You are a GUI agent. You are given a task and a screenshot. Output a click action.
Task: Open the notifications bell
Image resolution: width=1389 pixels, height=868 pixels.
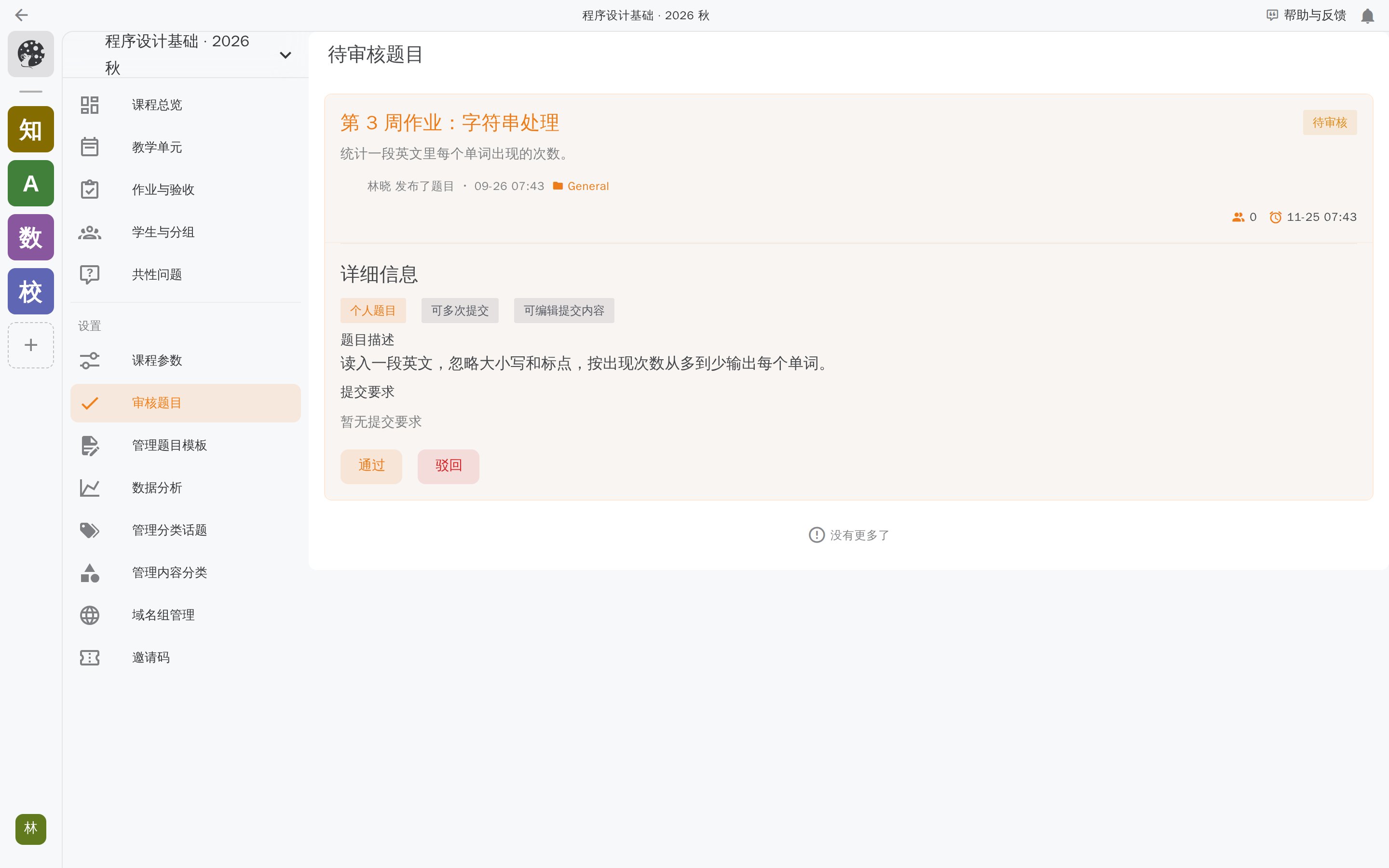click(1367, 15)
